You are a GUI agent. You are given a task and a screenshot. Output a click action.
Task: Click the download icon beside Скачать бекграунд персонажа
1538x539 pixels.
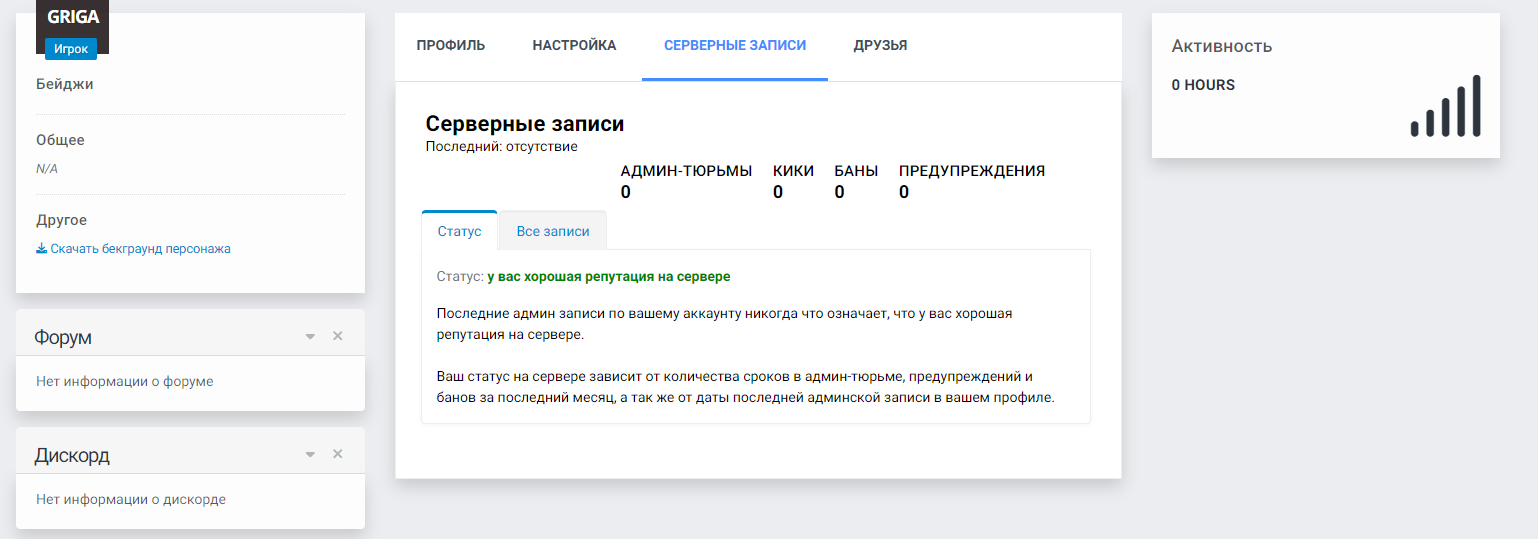42,249
